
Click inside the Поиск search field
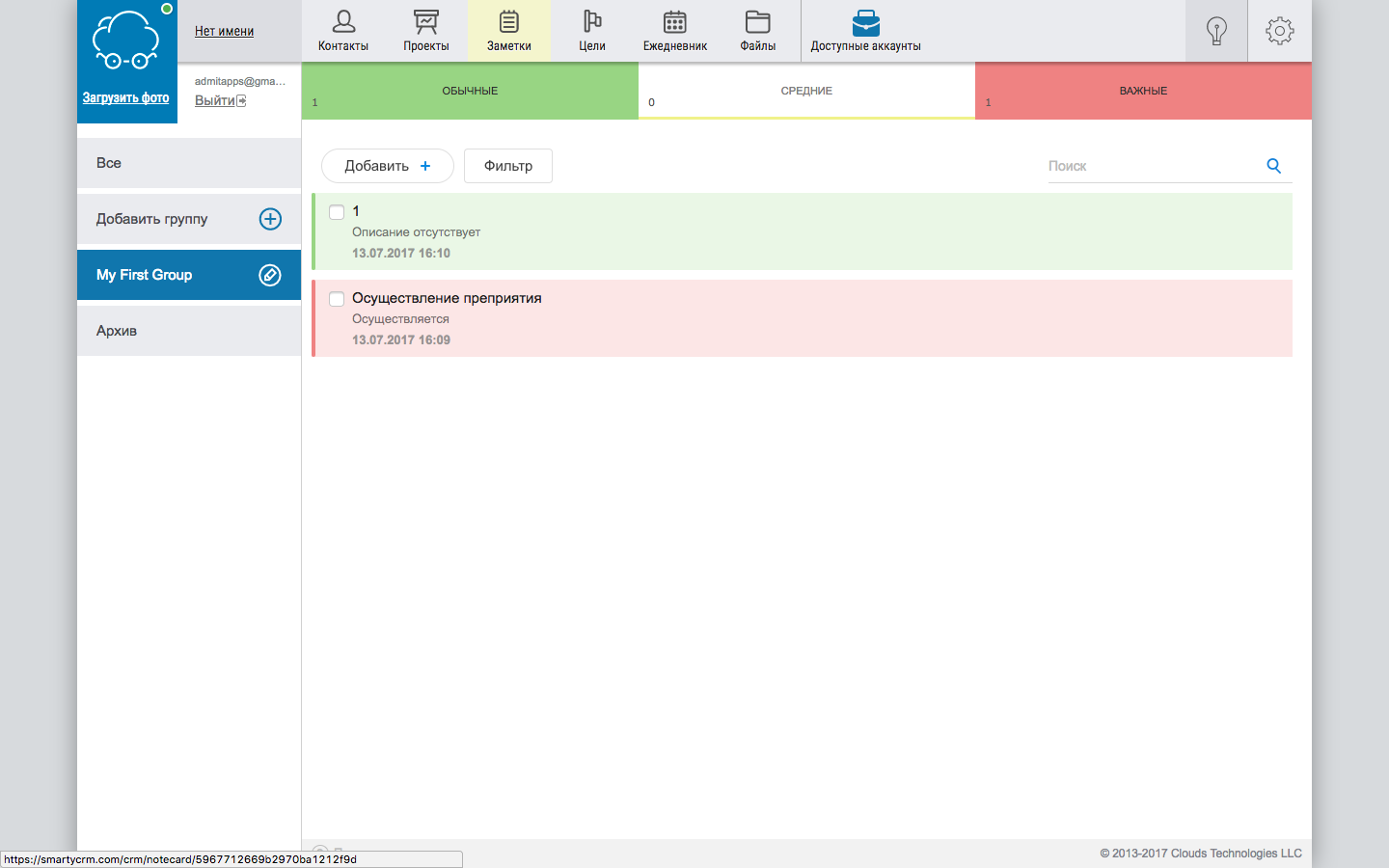pyautogui.click(x=1138, y=165)
